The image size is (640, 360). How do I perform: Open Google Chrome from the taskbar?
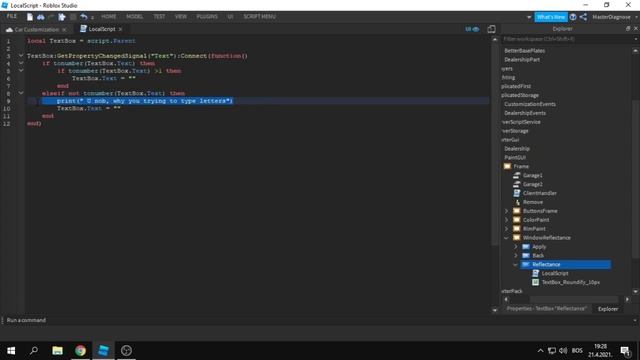click(80, 351)
